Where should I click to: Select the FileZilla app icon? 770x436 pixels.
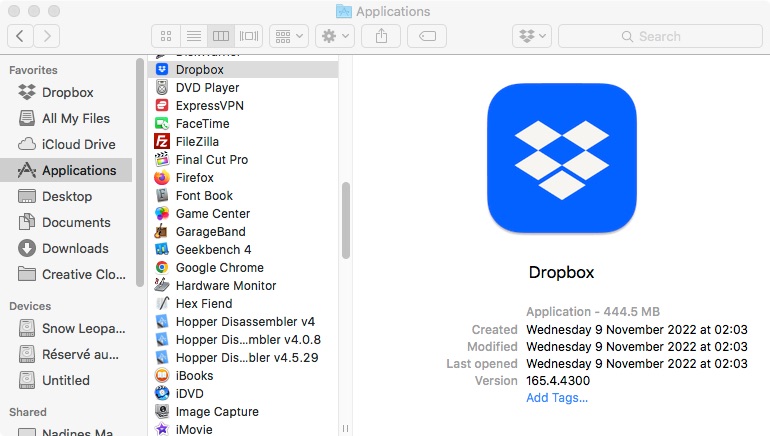click(162, 141)
